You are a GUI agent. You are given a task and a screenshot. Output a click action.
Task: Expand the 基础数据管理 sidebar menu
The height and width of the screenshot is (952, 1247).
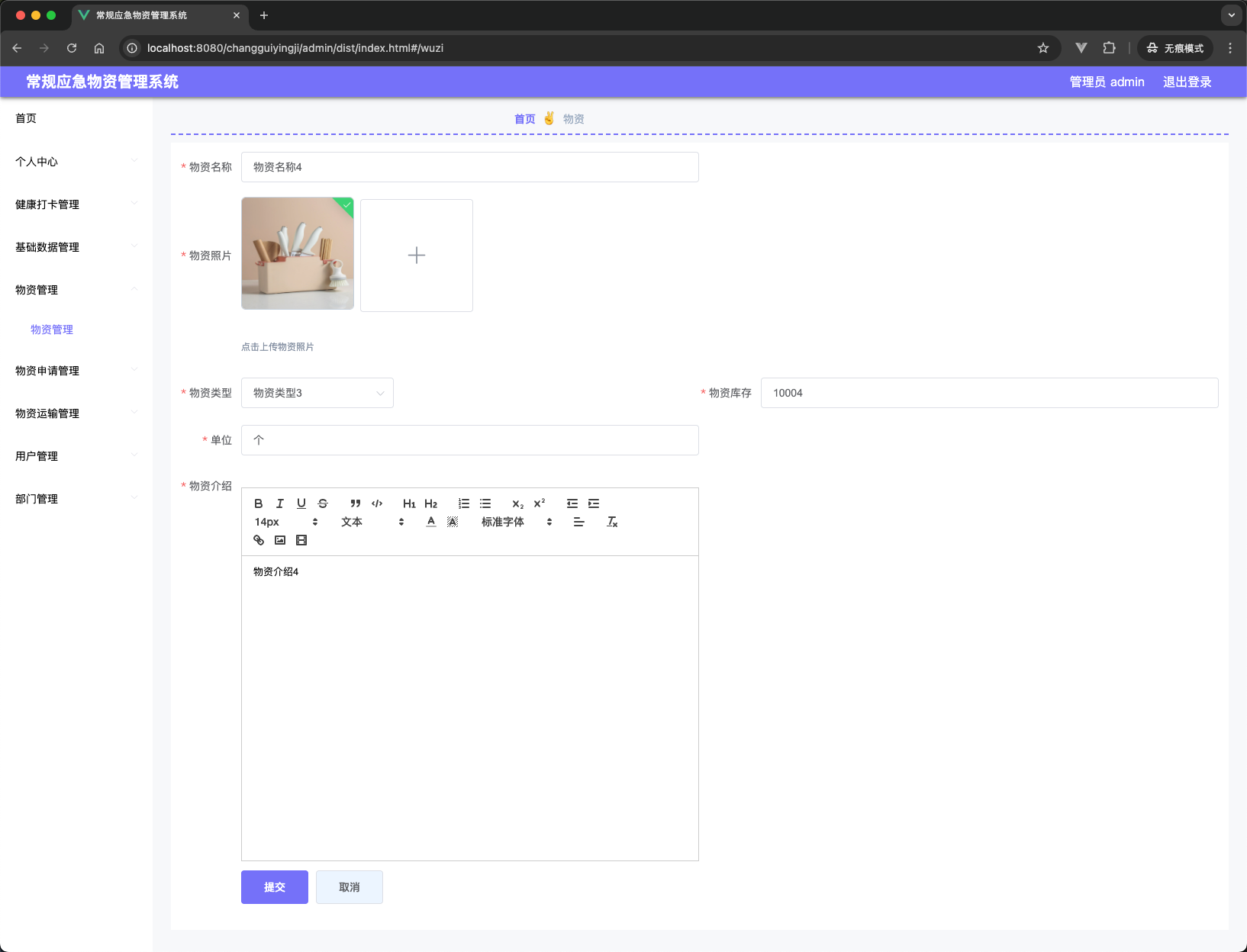(x=76, y=247)
